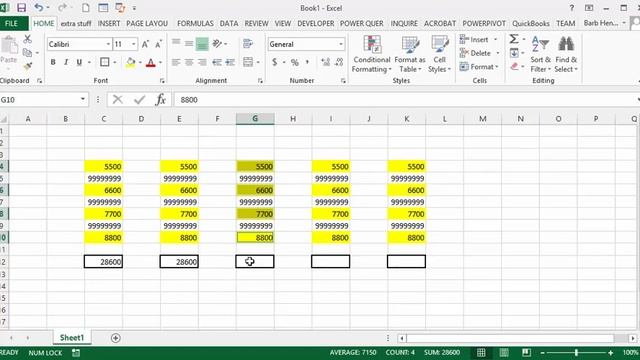Switch to the FORMULAS tab
Image resolution: width=640 pixels, height=360 pixels.
tap(195, 23)
